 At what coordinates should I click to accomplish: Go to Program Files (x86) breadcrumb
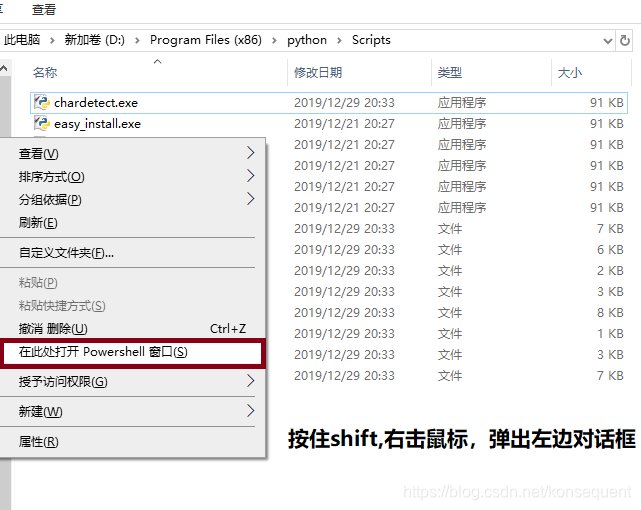tap(206, 40)
